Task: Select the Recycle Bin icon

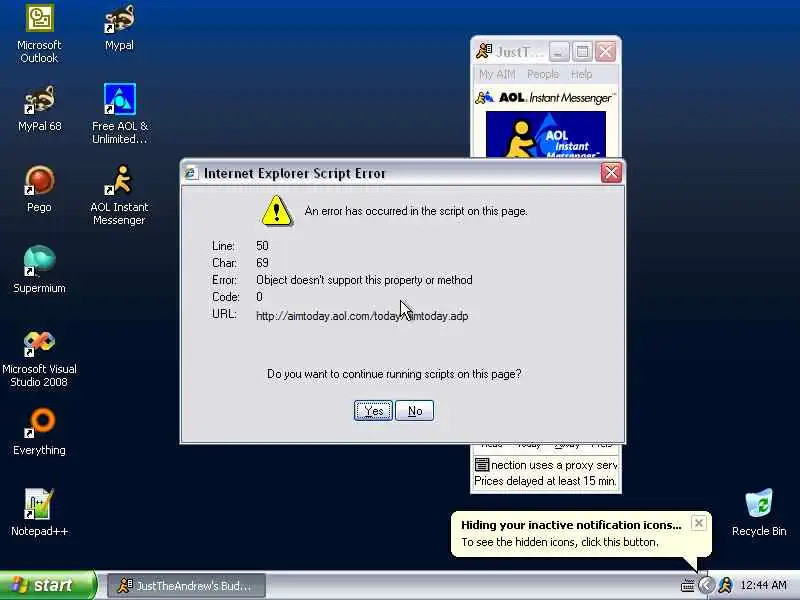Action: (x=759, y=512)
